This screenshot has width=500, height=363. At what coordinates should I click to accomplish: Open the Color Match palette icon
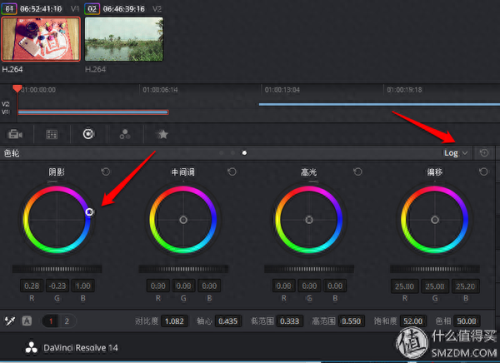coord(52,134)
